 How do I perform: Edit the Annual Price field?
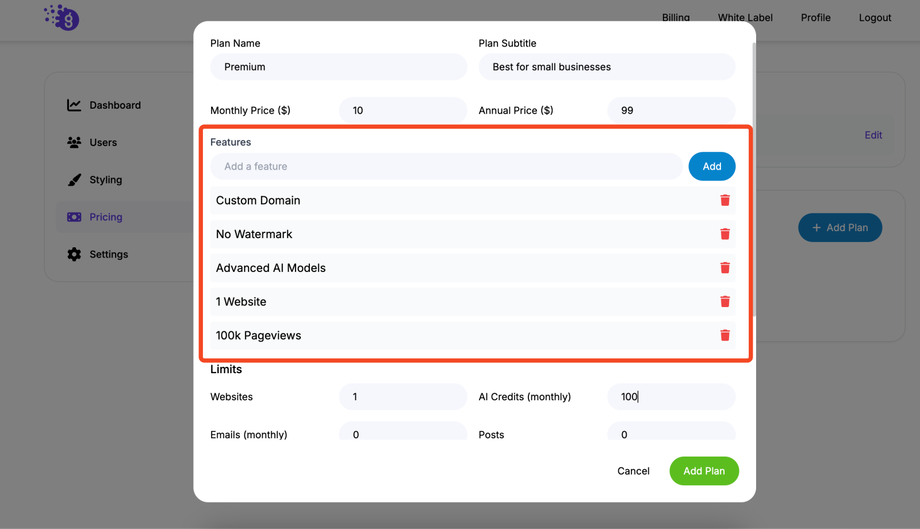pyautogui.click(x=670, y=110)
